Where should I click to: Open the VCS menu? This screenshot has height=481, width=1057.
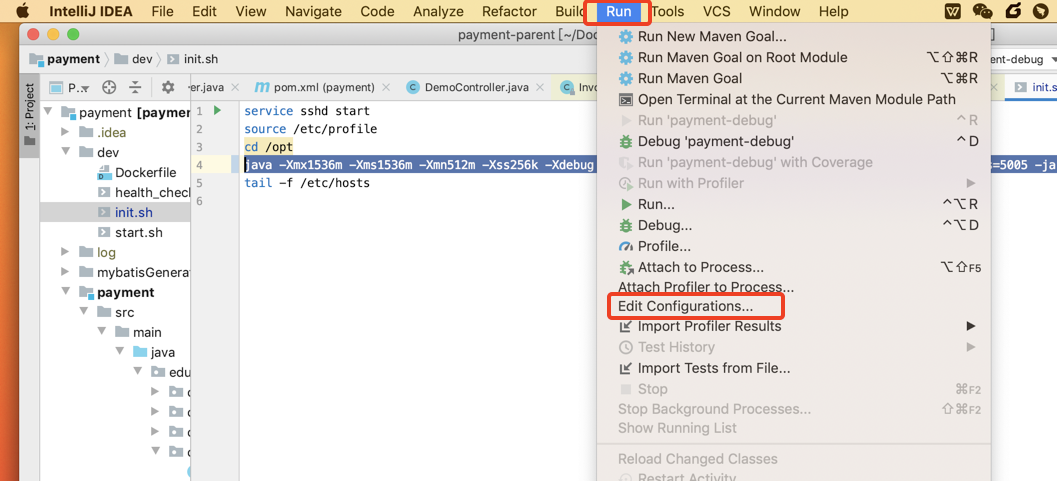tap(717, 11)
